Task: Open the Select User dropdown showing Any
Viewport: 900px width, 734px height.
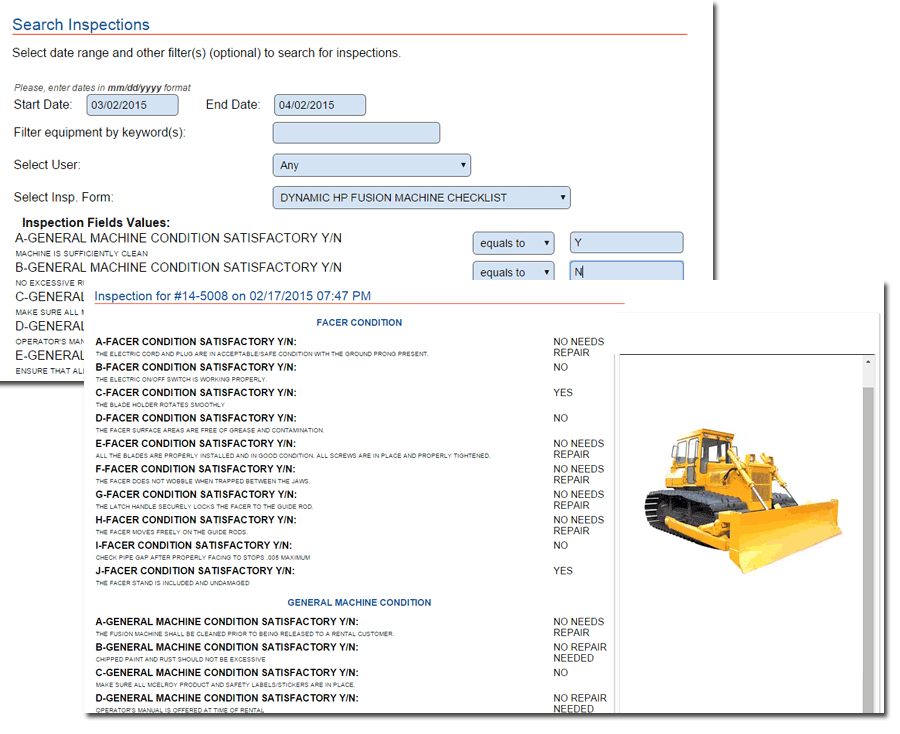Action: tap(370, 164)
